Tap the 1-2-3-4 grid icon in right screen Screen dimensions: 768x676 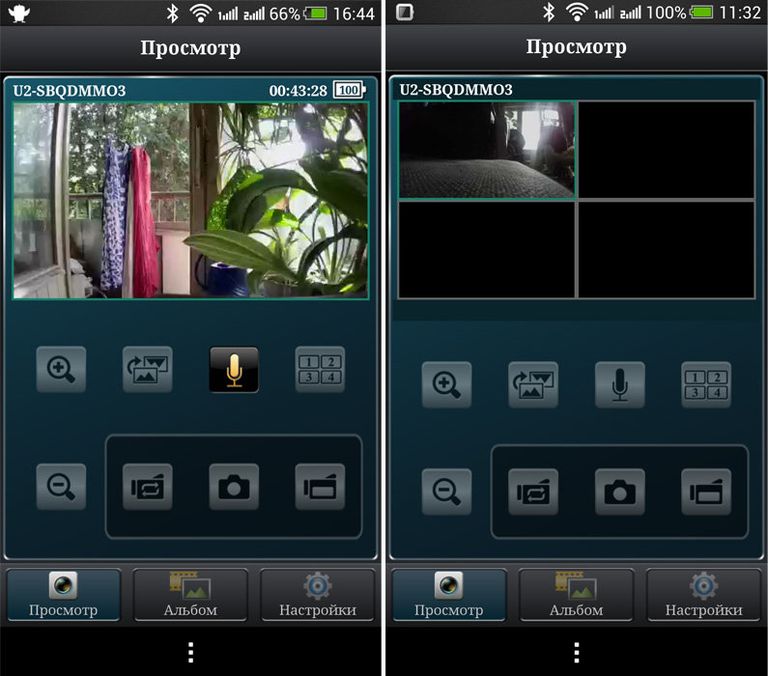pyautogui.click(x=706, y=385)
